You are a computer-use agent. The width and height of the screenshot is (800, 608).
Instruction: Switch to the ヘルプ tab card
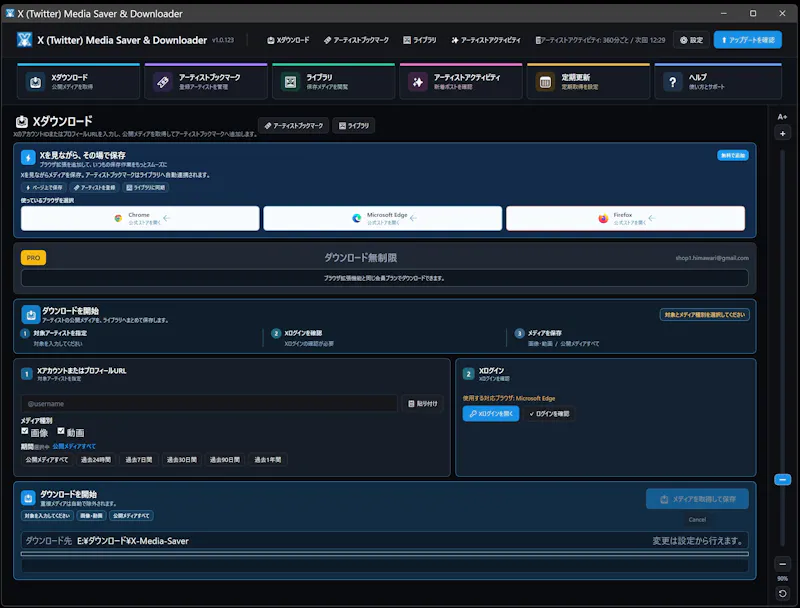pos(718,81)
